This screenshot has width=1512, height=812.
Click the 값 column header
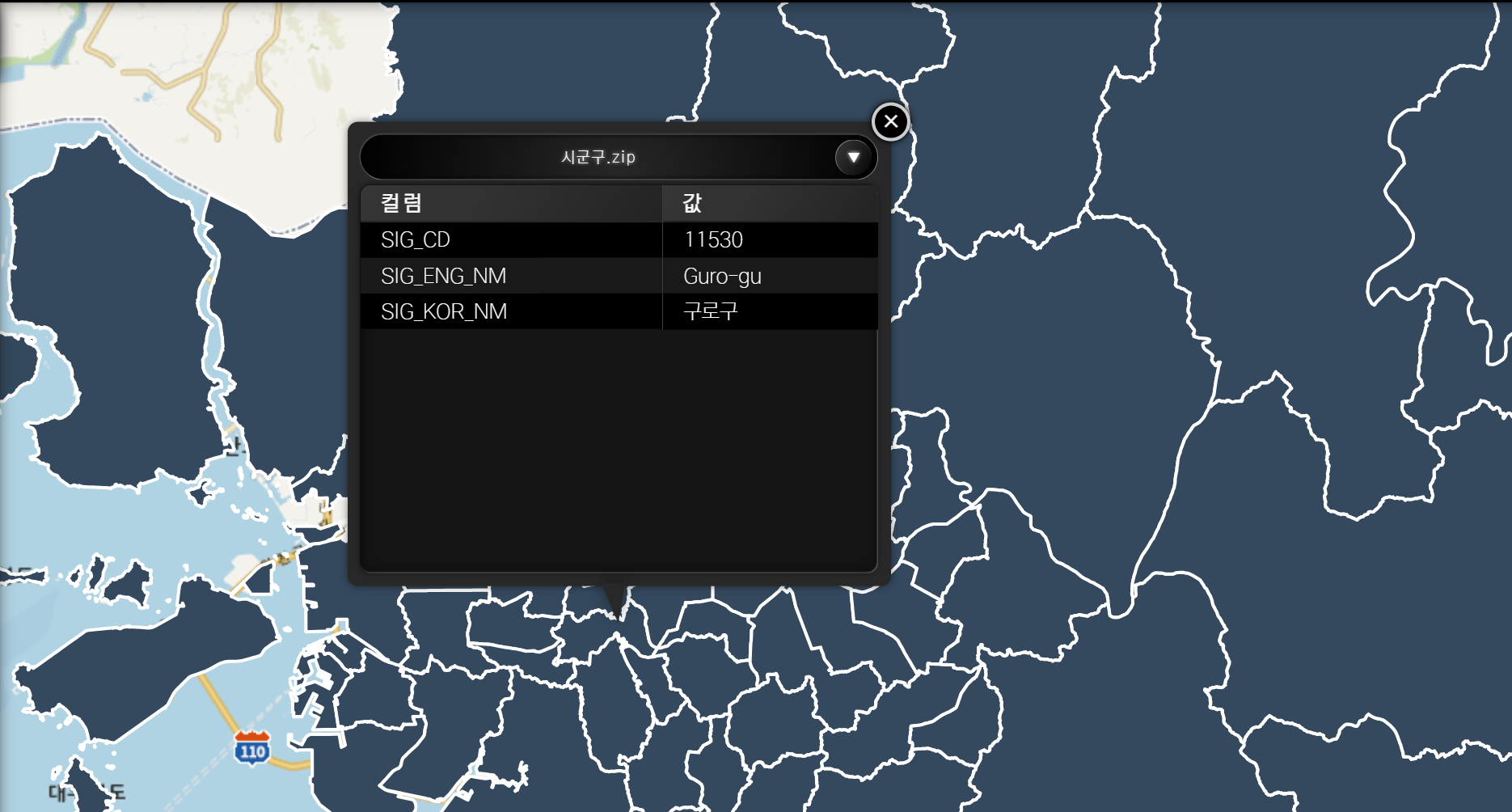693,203
